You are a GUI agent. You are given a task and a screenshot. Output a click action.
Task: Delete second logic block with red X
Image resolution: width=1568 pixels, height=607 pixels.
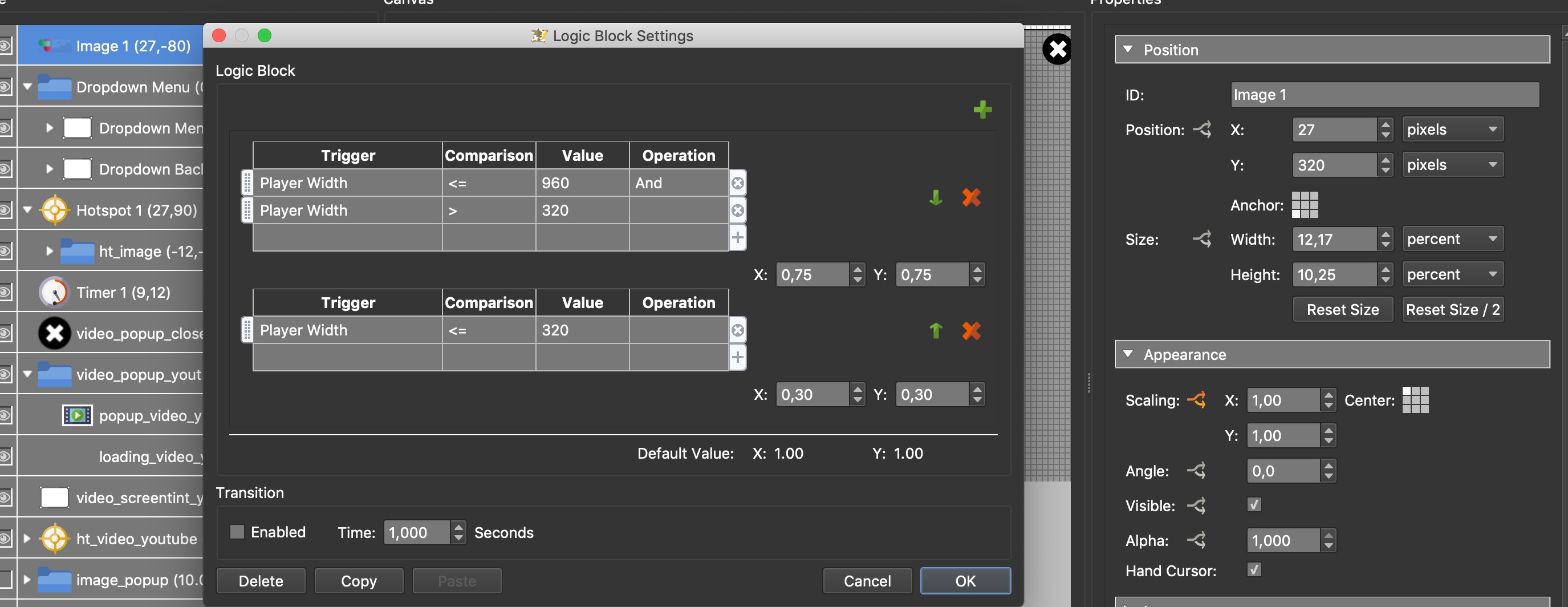[x=971, y=330]
